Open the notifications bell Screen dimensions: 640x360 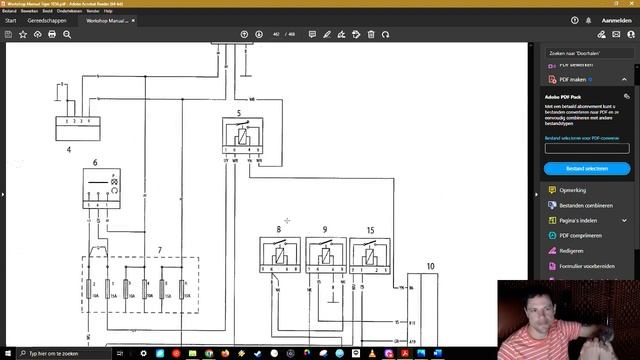(588, 20)
